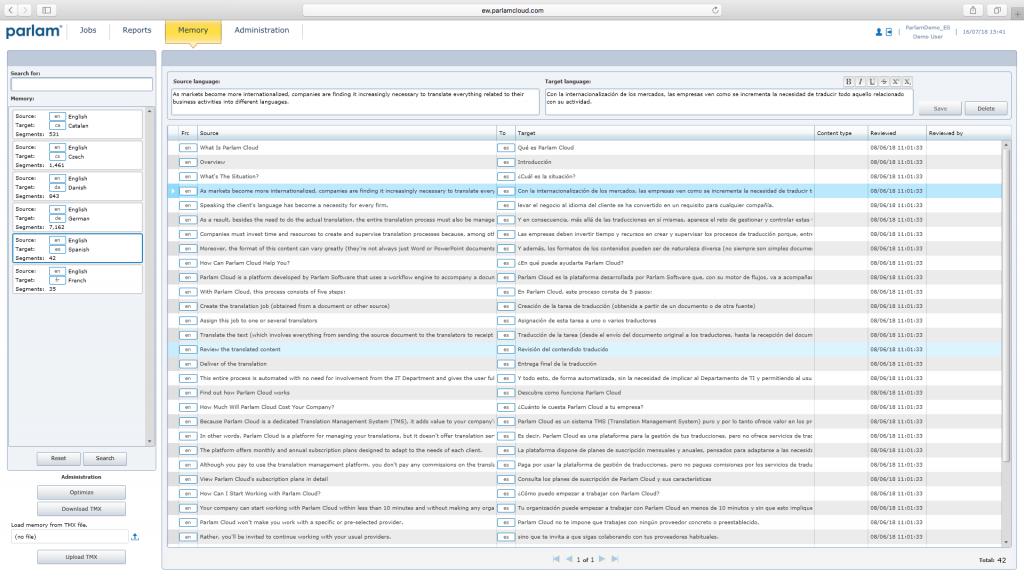This screenshot has height=577, width=1024.
Task: Open the browser share menu
Action: click(x=973, y=10)
